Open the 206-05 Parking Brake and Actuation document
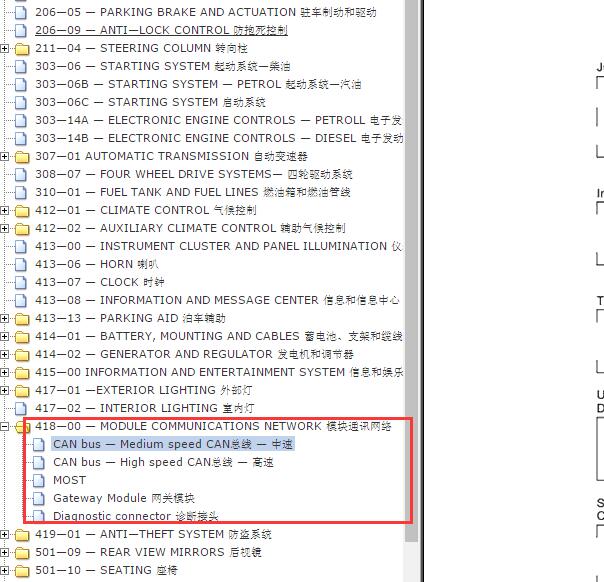The image size is (604, 582). [x=206, y=12]
